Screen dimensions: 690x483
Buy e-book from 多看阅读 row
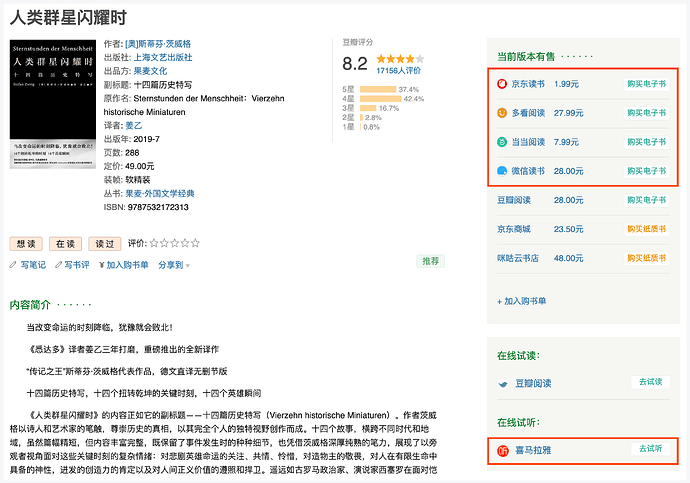coord(646,113)
